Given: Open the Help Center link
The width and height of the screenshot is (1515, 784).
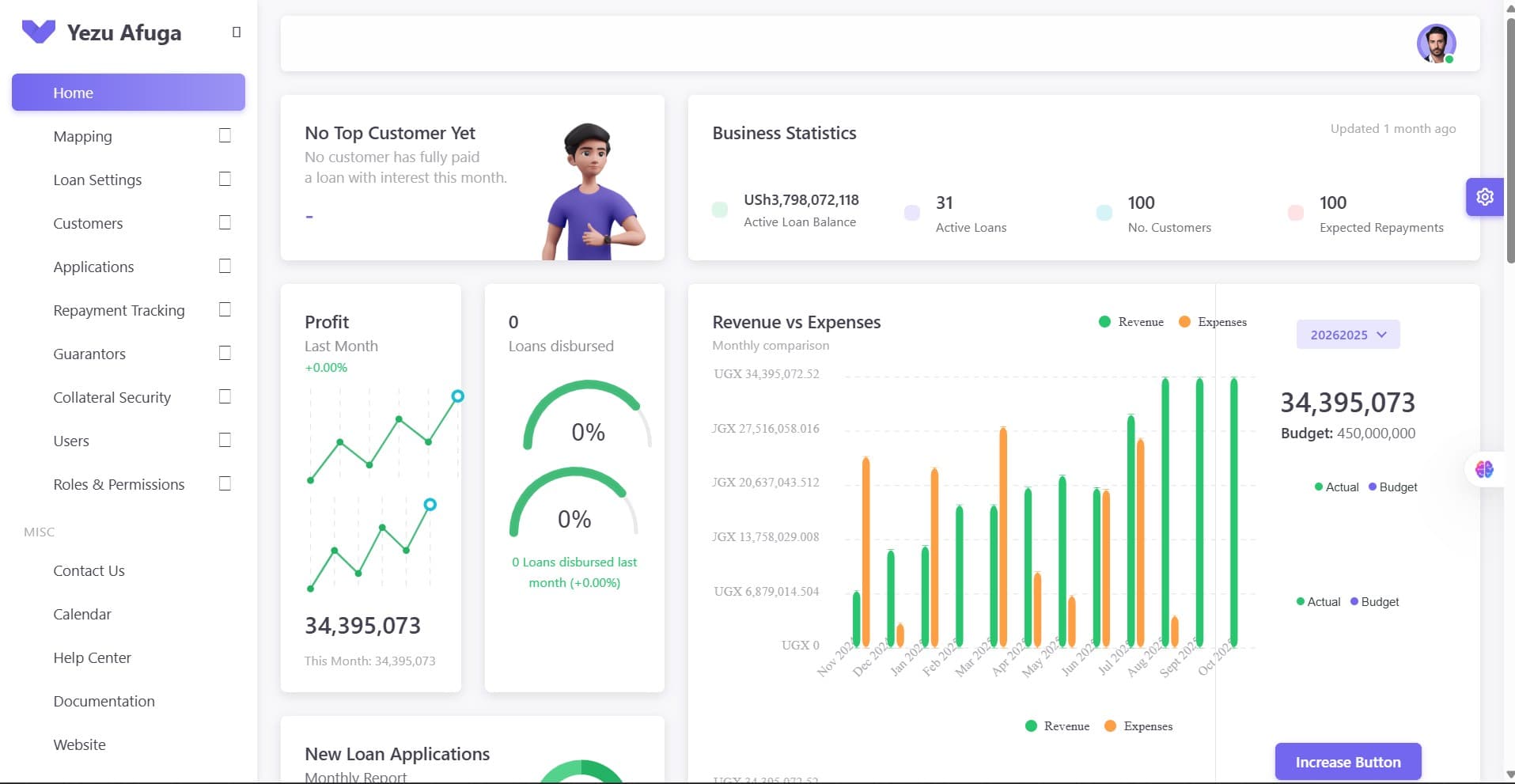Looking at the screenshot, I should [92, 657].
